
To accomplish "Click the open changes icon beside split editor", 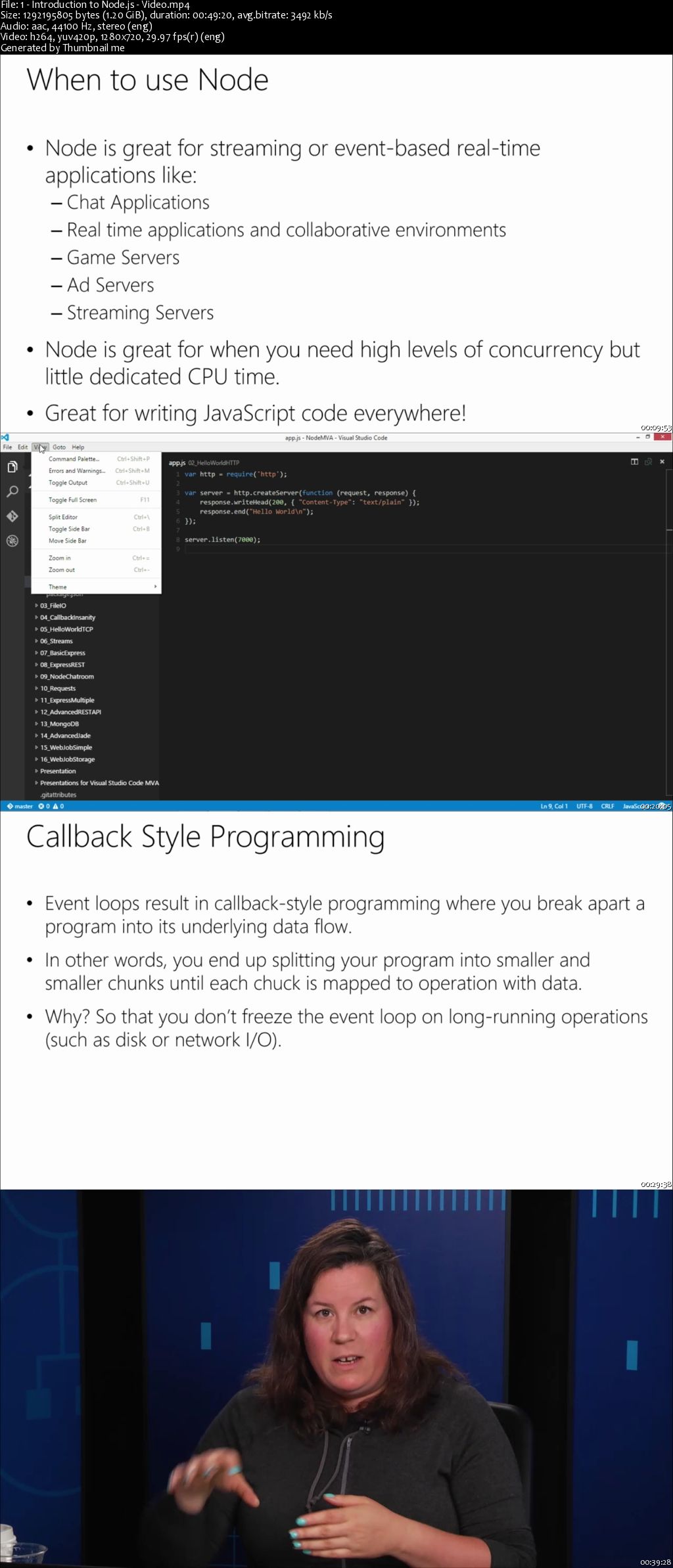I will pos(648,462).
